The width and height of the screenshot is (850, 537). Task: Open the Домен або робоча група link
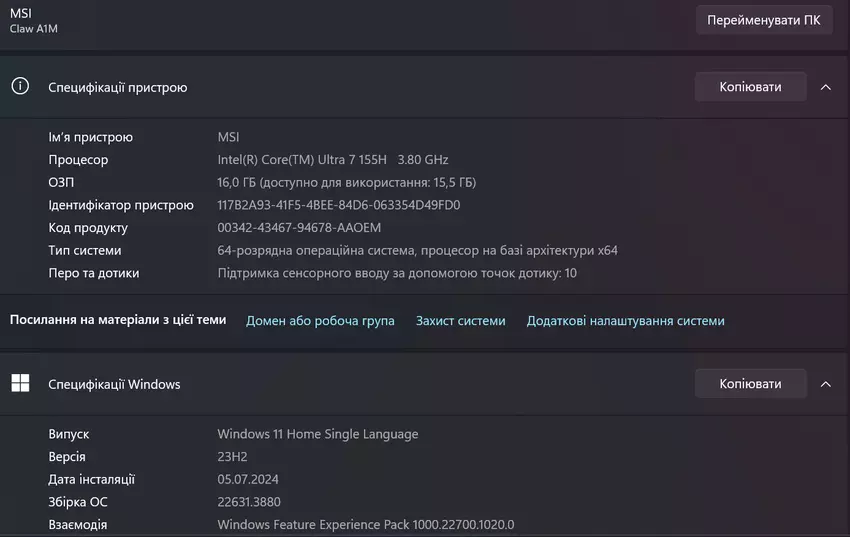coord(320,321)
